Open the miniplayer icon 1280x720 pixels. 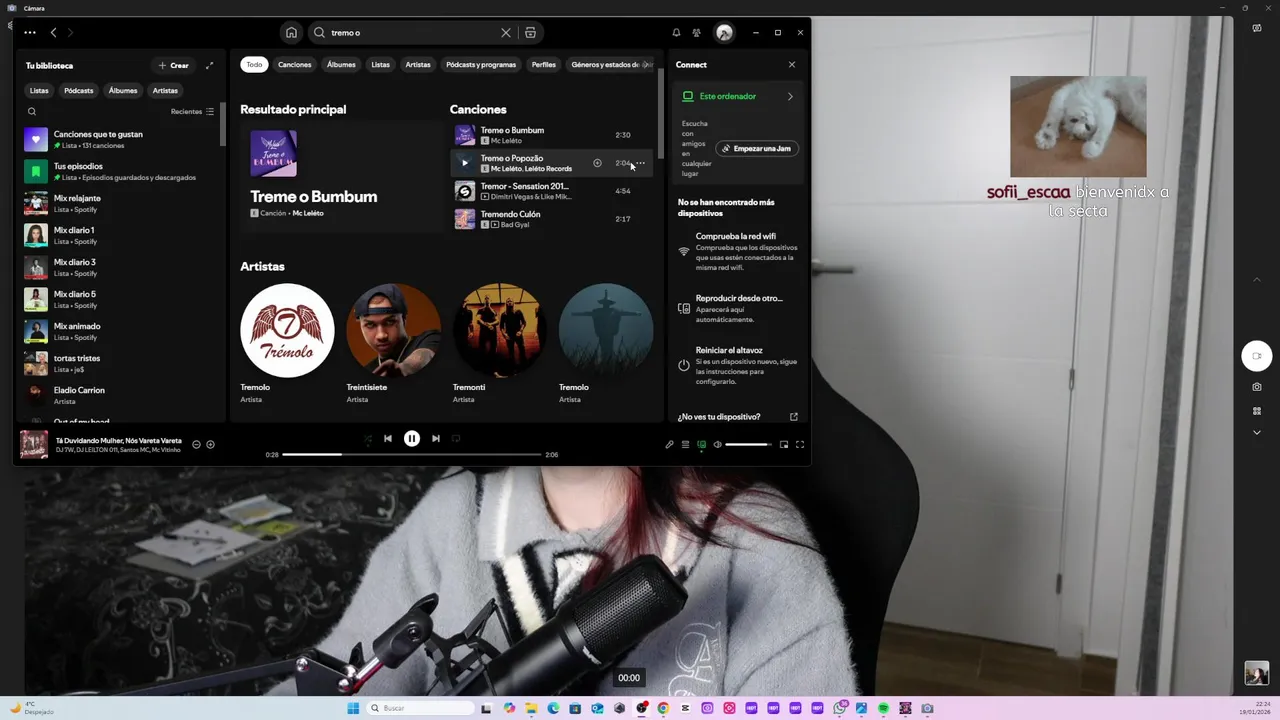784,444
